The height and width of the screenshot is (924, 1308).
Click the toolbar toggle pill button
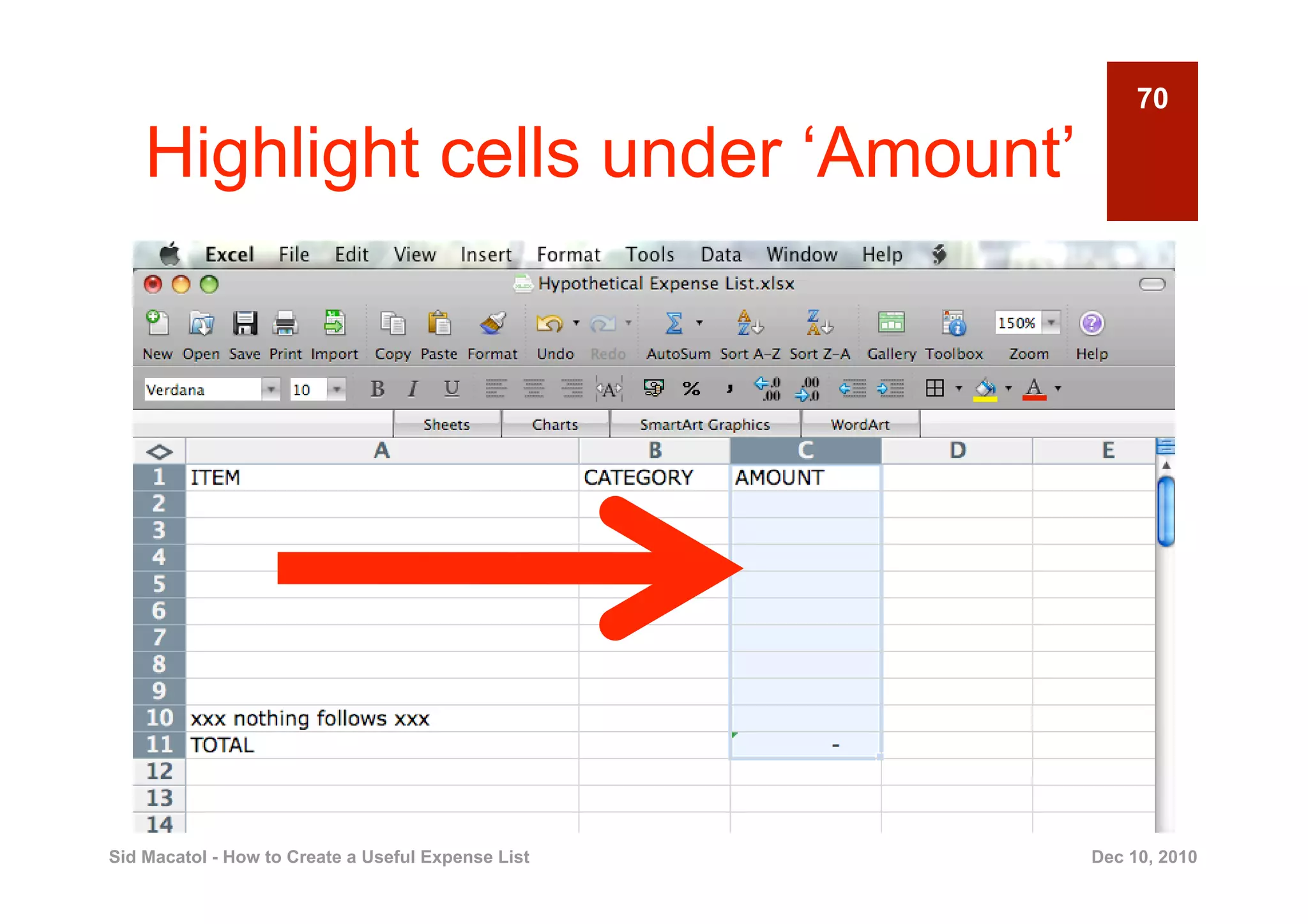[1152, 284]
